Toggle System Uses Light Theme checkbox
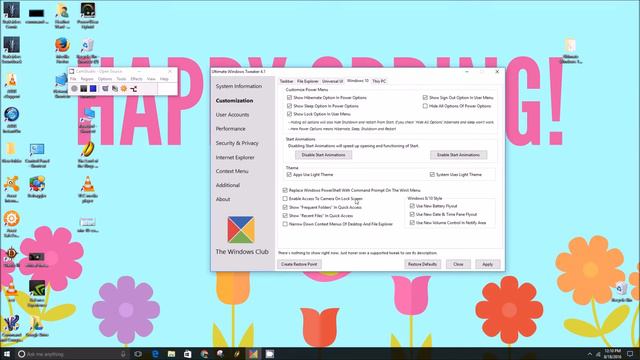Image resolution: width=640 pixels, height=360 pixels. click(x=432, y=174)
